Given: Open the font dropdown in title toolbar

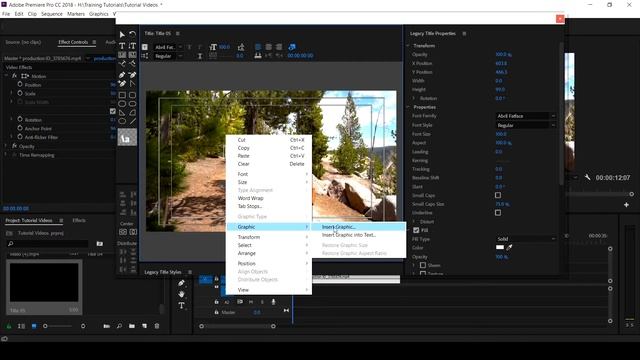Looking at the screenshot, I should [168, 47].
